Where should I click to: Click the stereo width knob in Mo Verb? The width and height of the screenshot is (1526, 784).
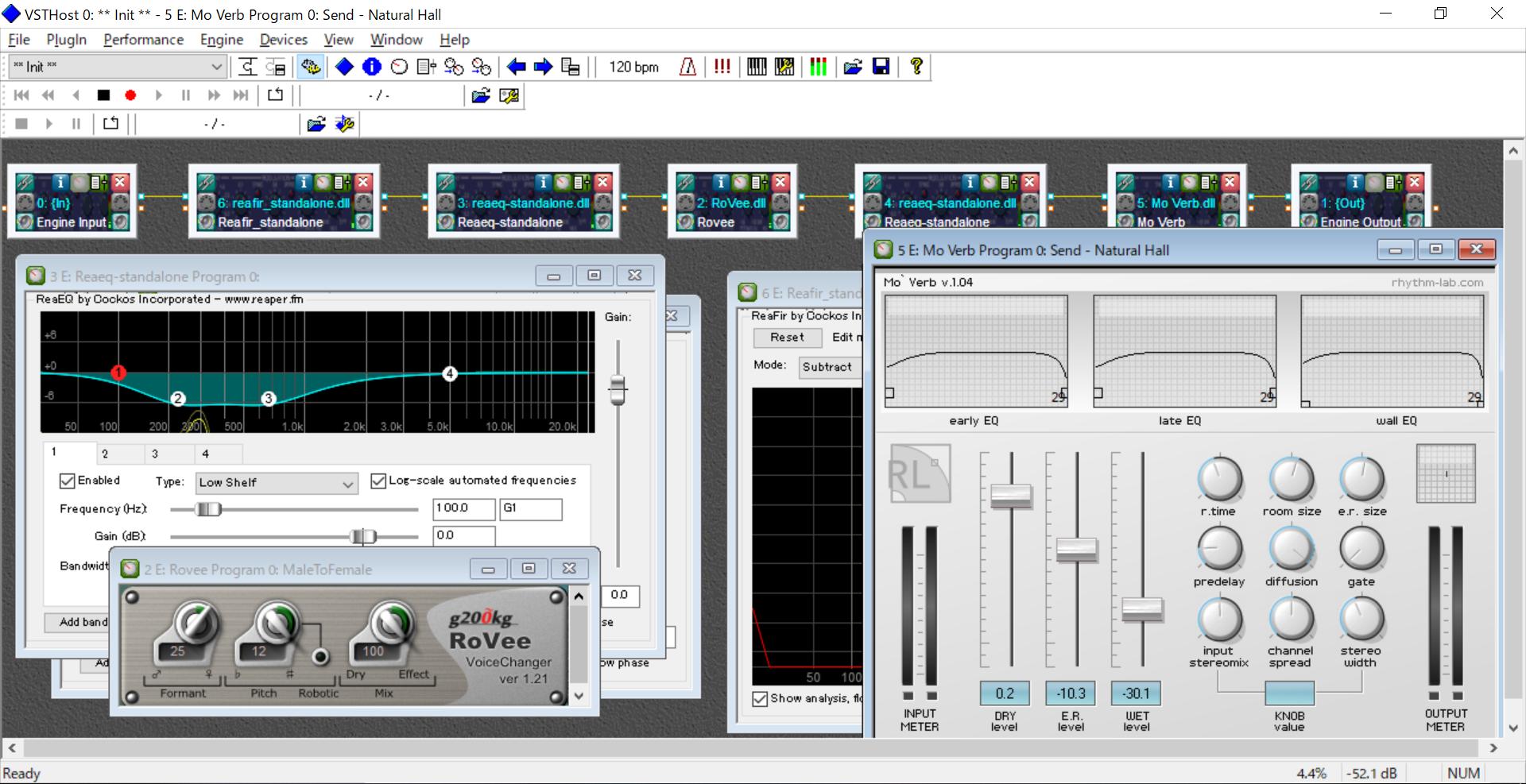click(1362, 619)
